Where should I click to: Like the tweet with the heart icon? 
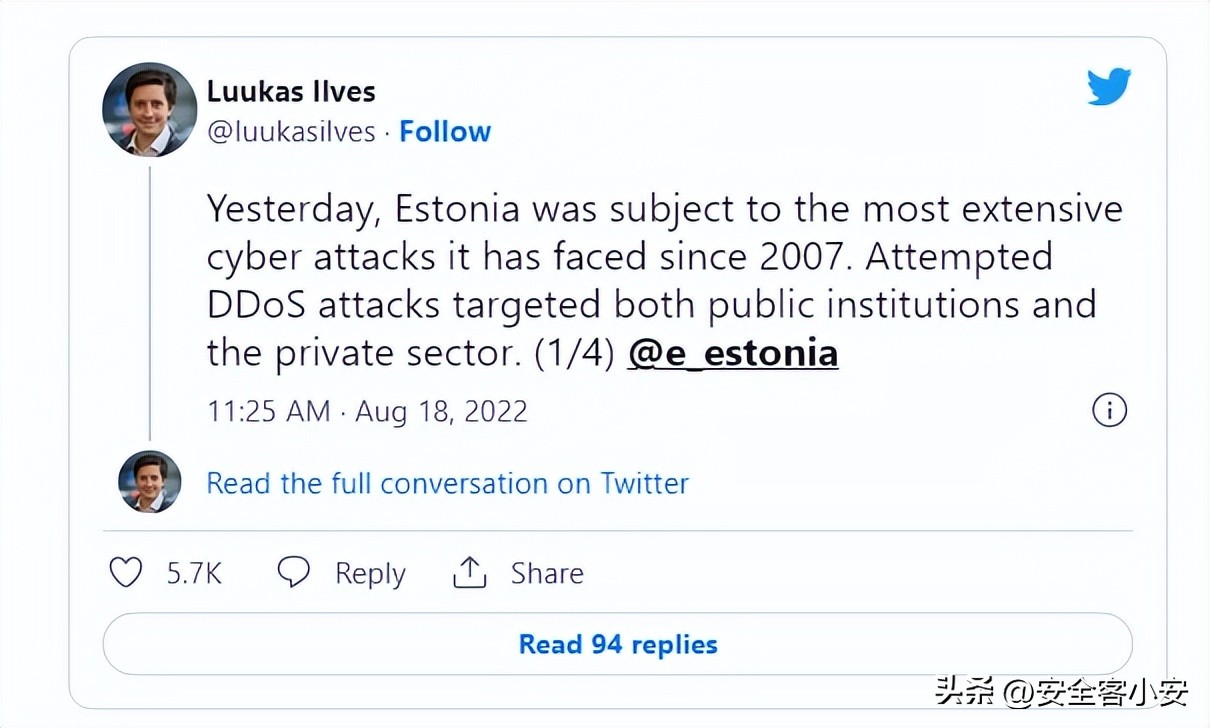tap(125, 573)
